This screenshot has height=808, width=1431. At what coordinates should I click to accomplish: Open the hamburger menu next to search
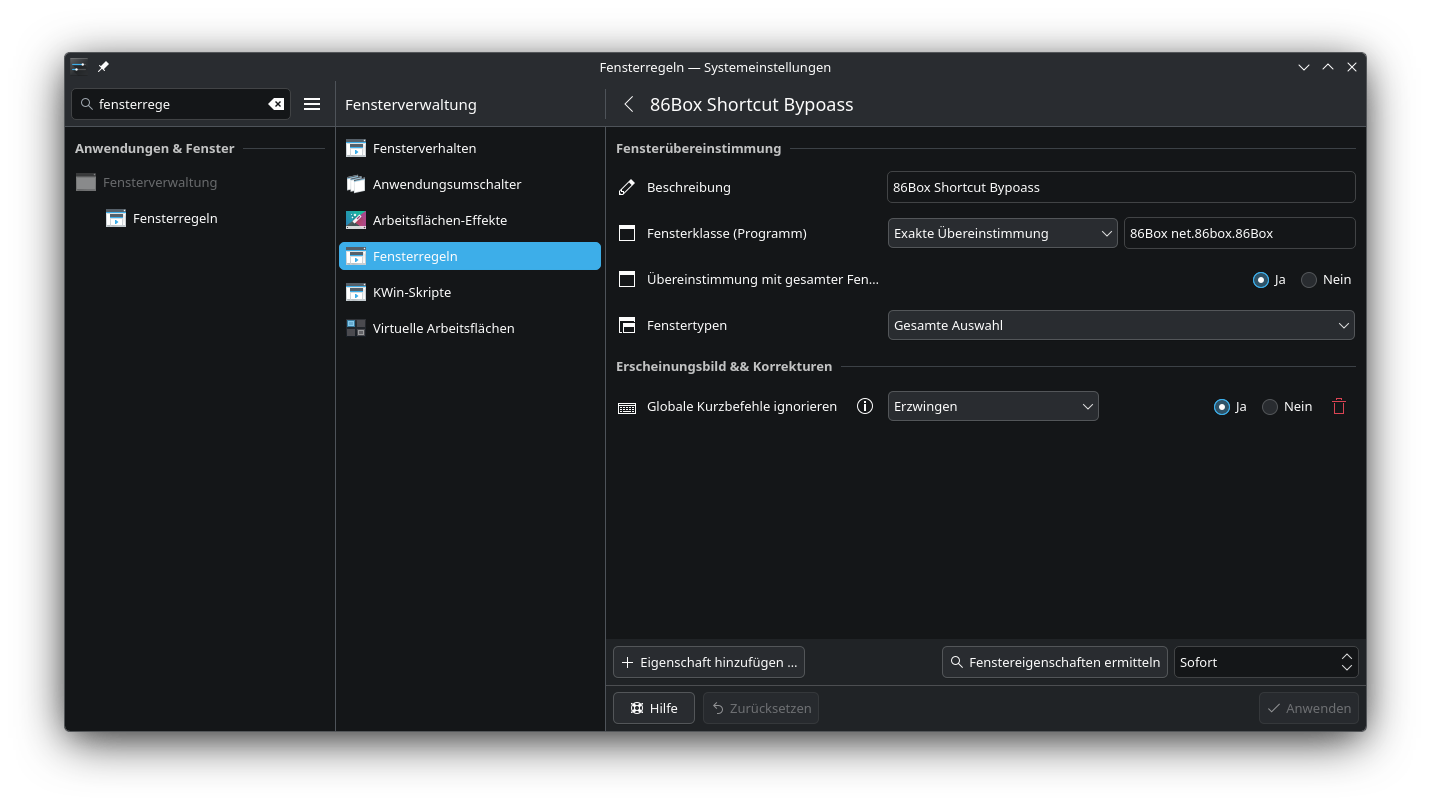coord(312,104)
